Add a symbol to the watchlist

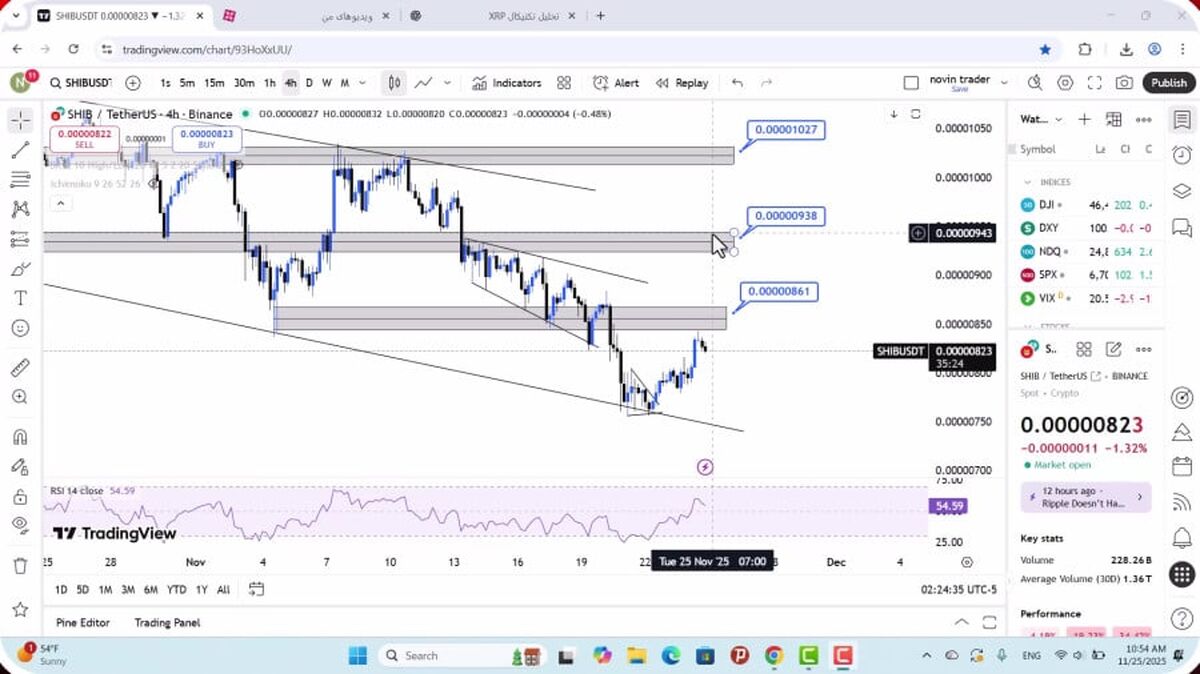(x=1084, y=119)
